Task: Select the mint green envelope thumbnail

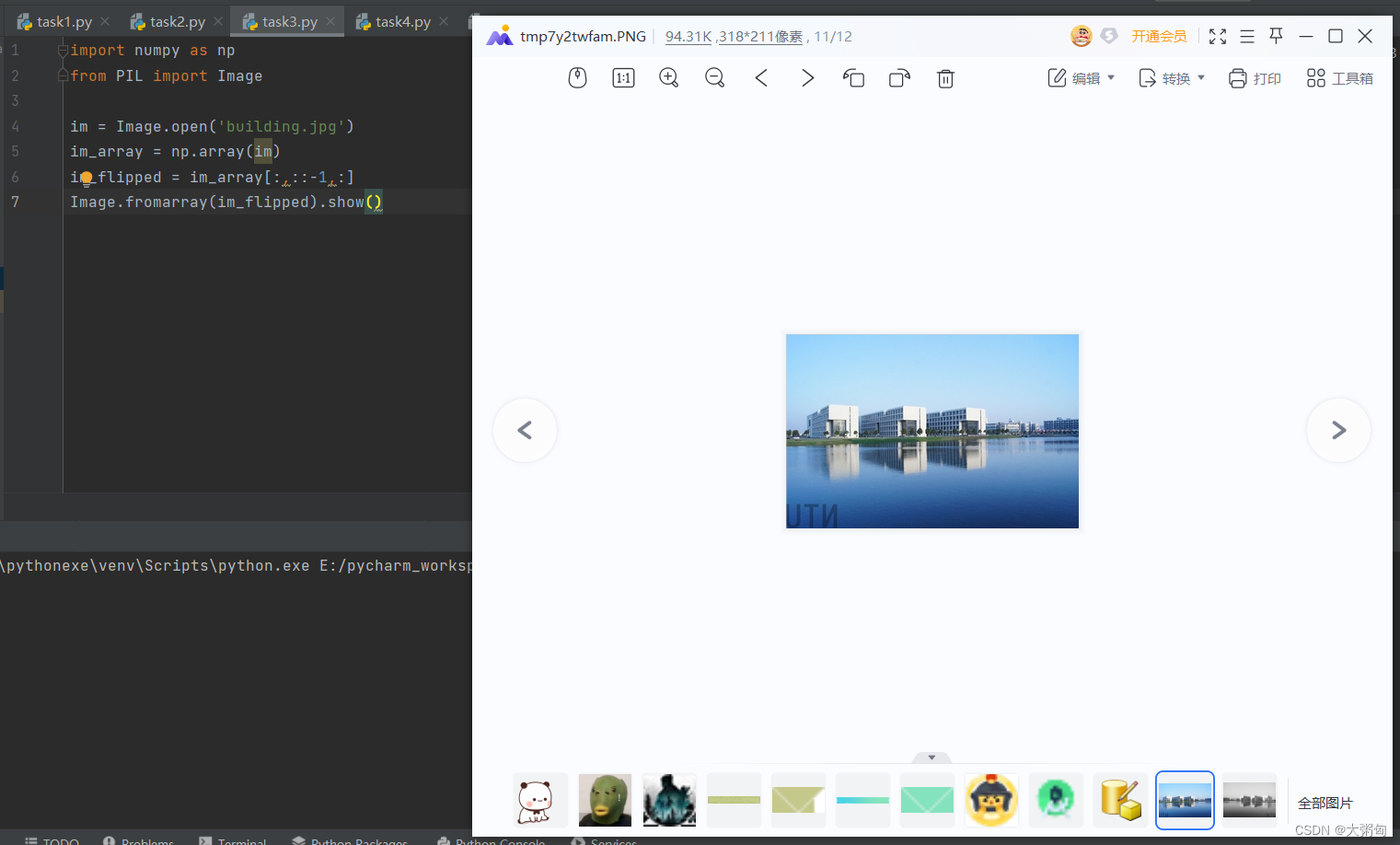Action: pos(927,800)
